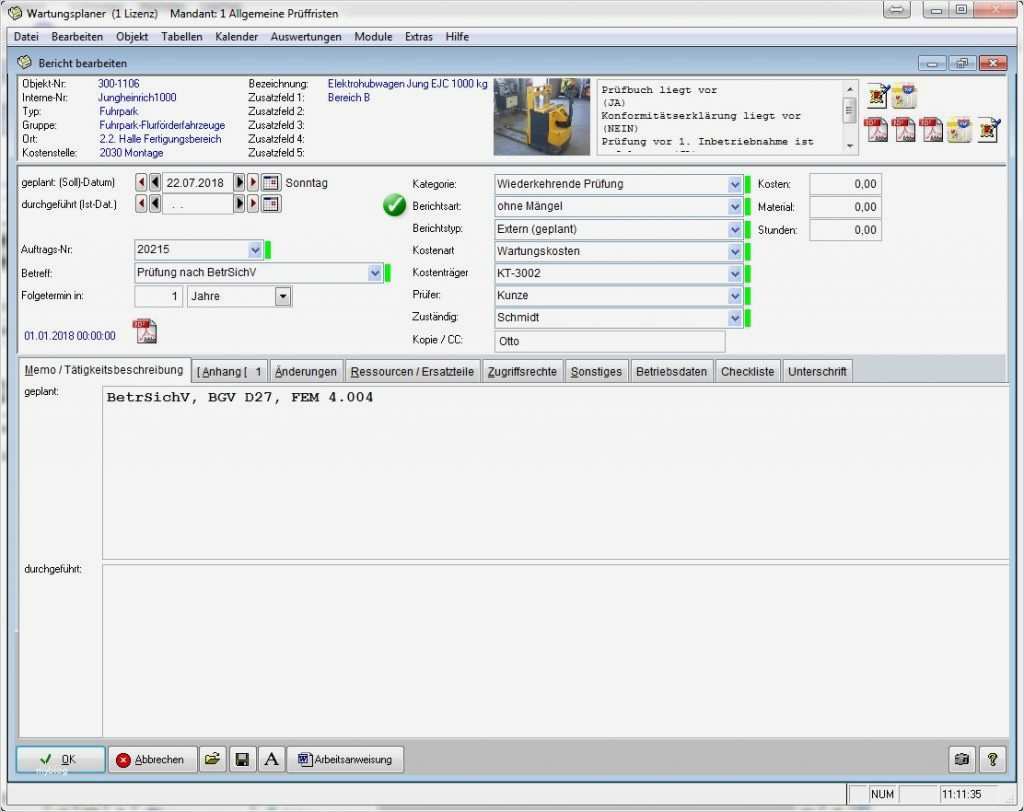1024x812 pixels.
Task: Click the Objekt-Nr value 300-1106
Action: click(x=118, y=84)
